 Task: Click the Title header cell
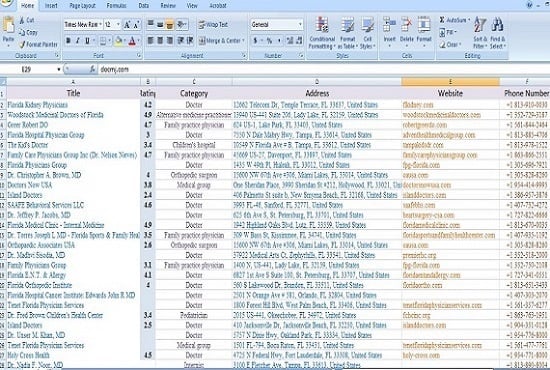[x=73, y=93]
